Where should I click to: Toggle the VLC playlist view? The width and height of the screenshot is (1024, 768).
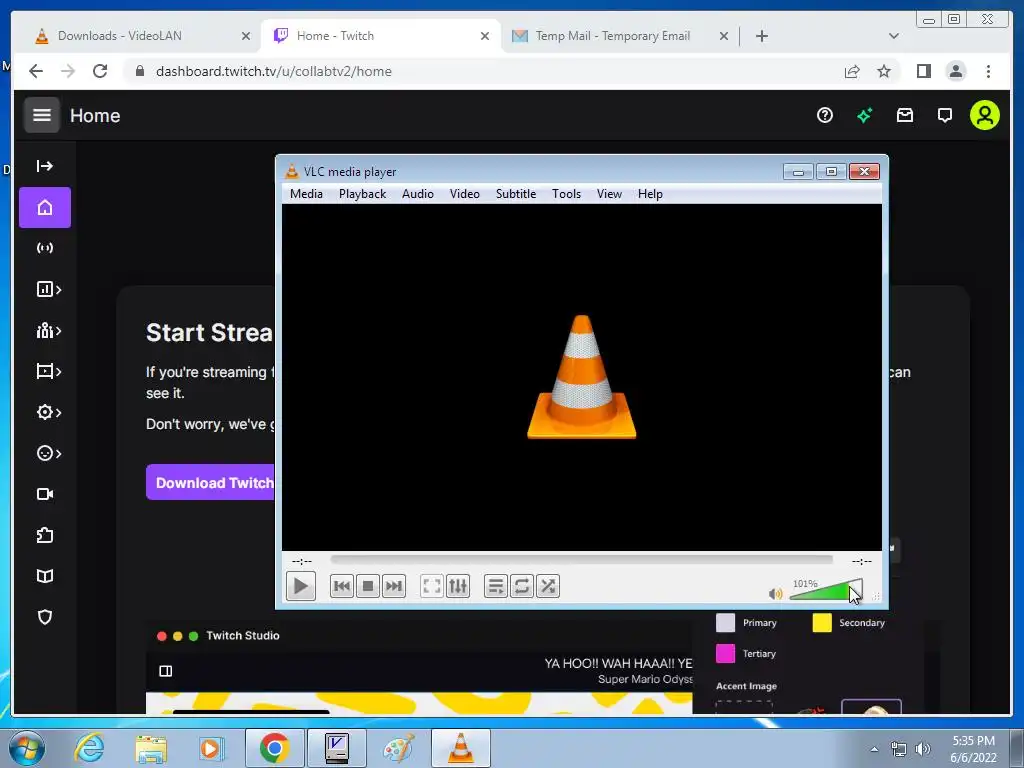496,586
